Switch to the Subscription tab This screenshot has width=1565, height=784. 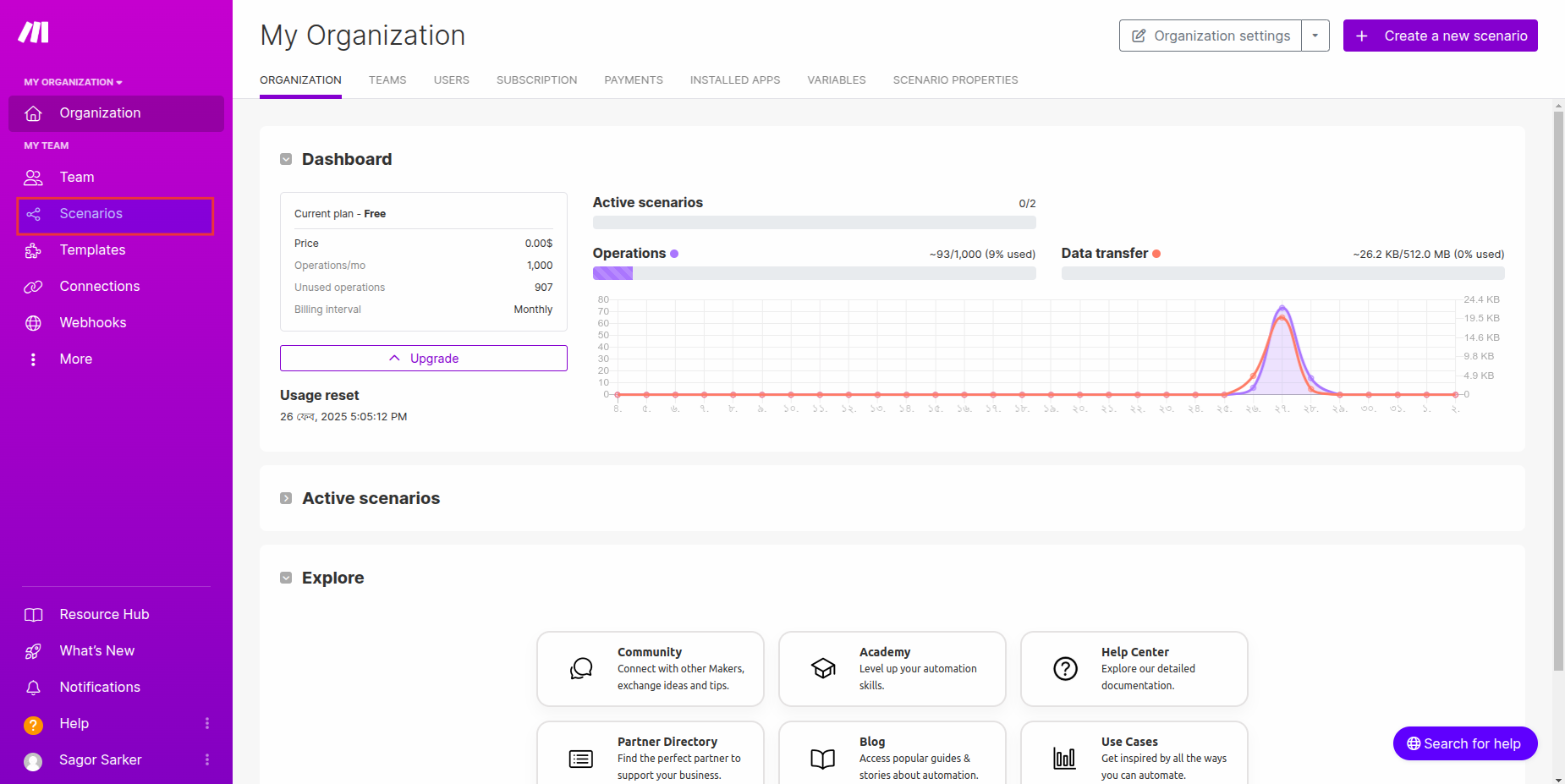click(536, 80)
